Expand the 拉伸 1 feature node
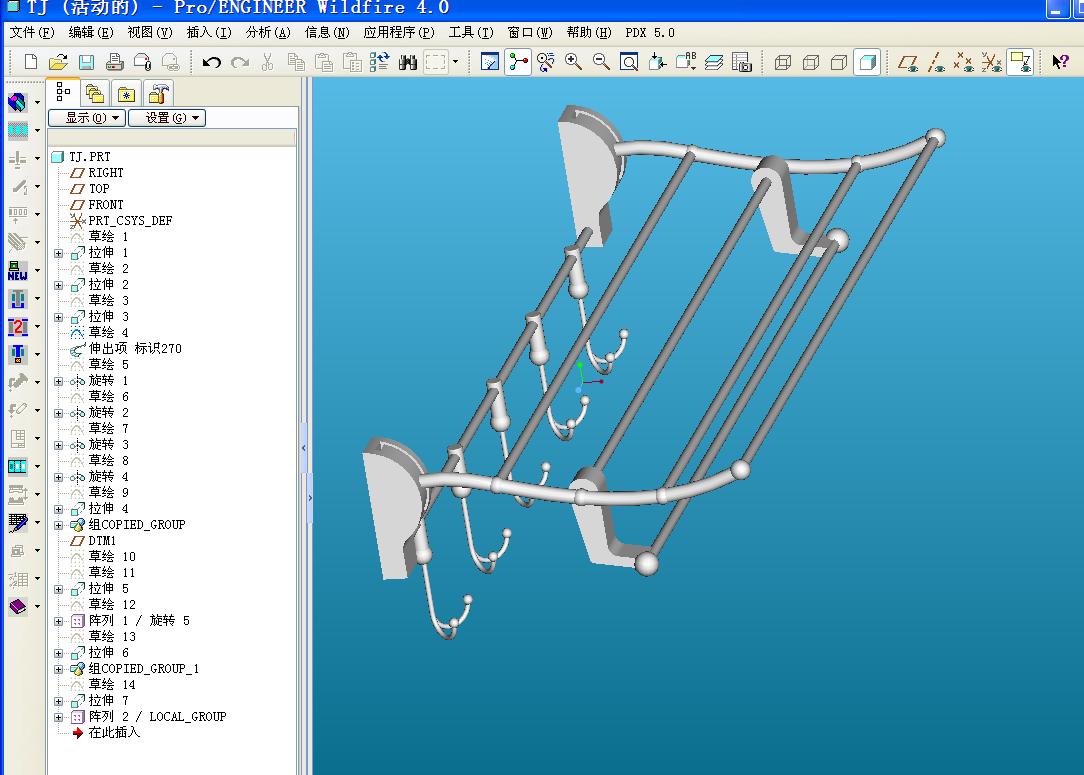 [x=59, y=253]
